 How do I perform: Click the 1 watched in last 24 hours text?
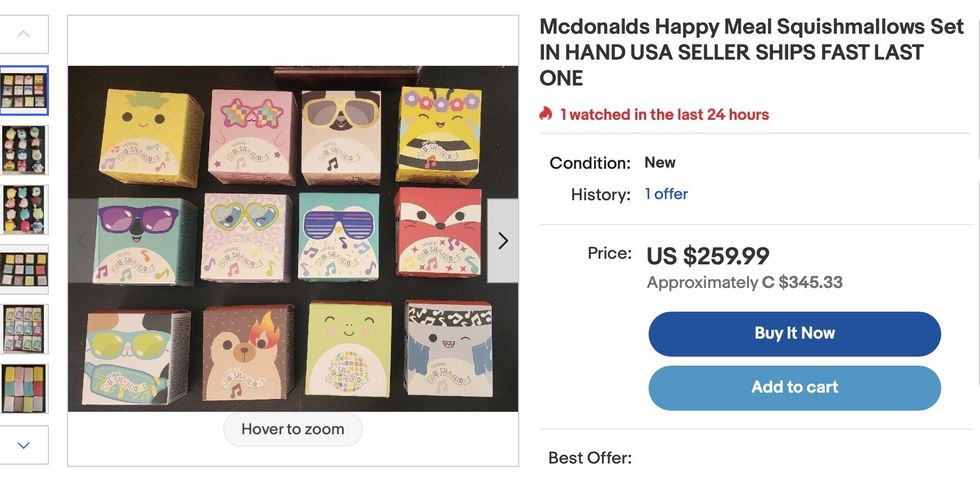[x=664, y=115]
